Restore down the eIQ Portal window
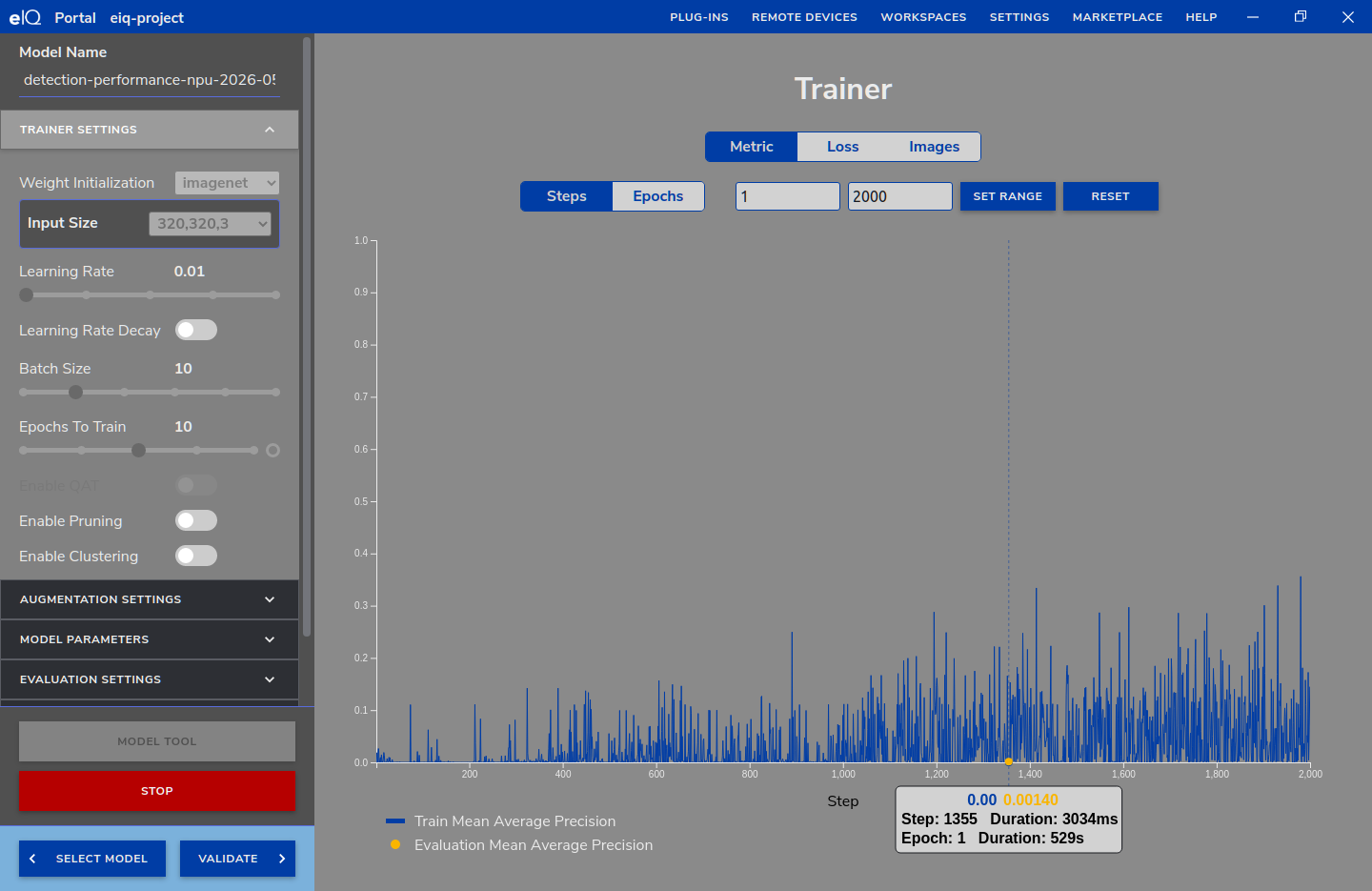Image resolution: width=1372 pixels, height=891 pixels. pyautogui.click(x=1301, y=17)
